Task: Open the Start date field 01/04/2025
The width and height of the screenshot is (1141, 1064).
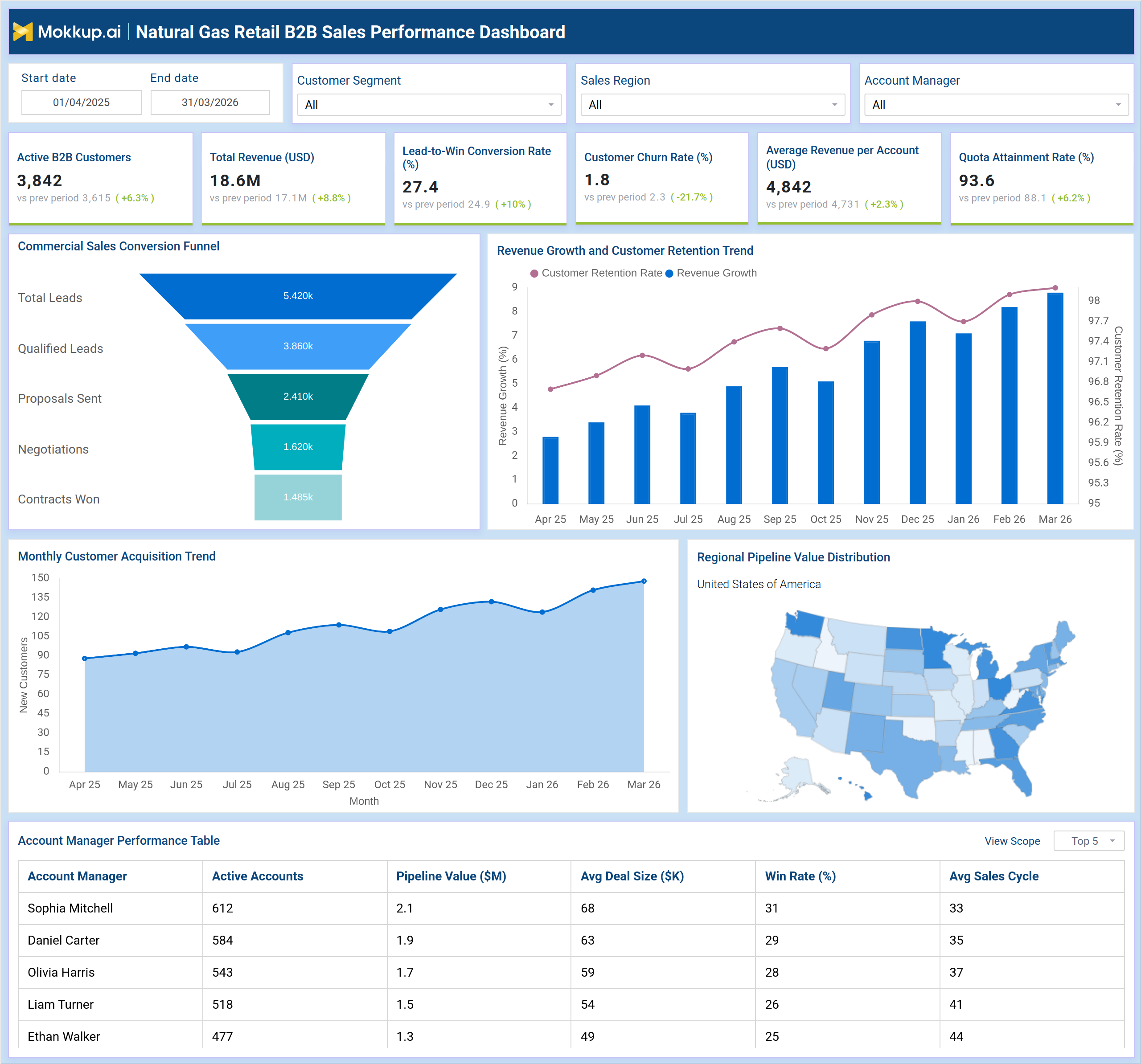Action: coord(82,102)
